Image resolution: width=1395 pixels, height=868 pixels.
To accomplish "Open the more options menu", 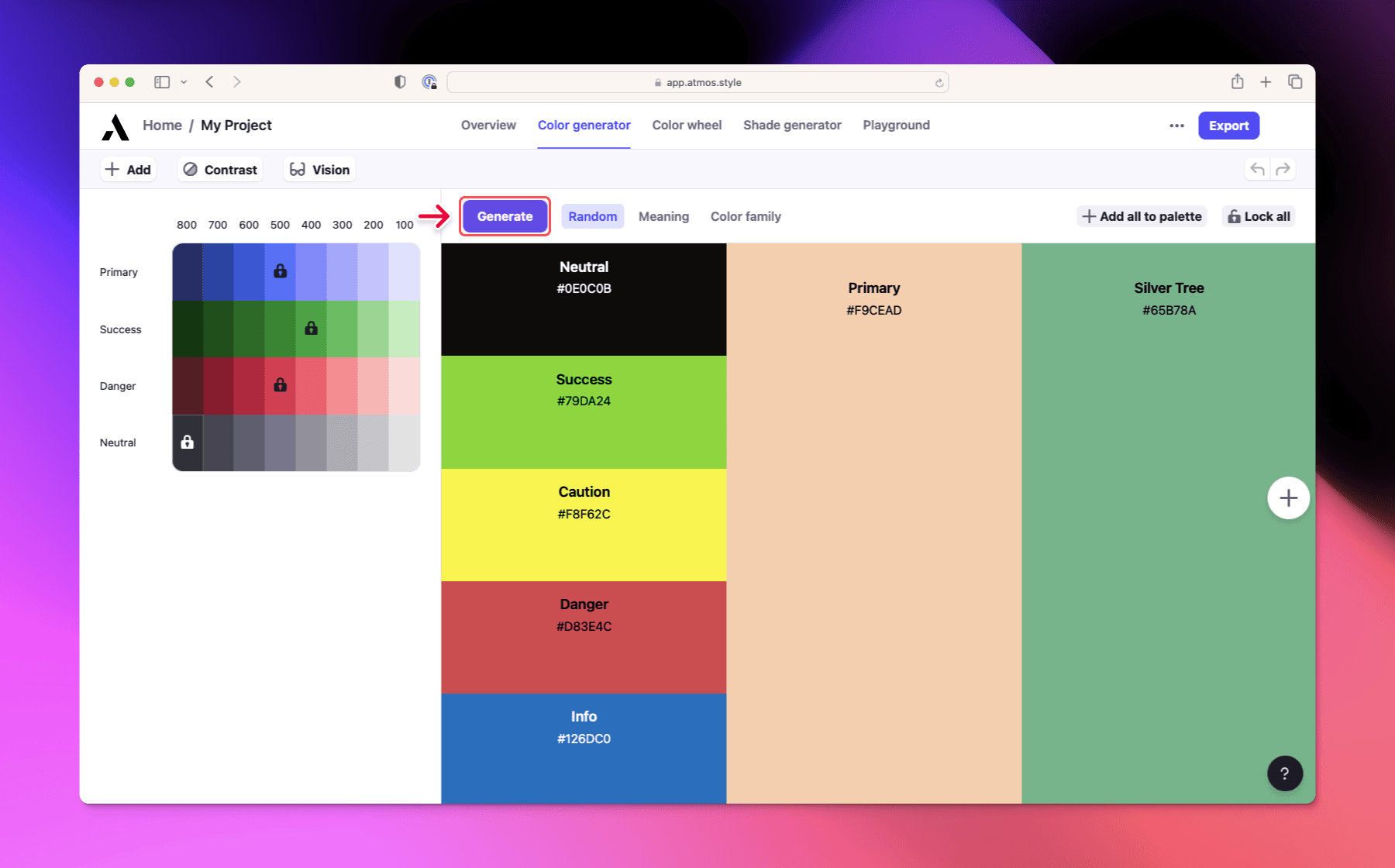I will point(1176,125).
